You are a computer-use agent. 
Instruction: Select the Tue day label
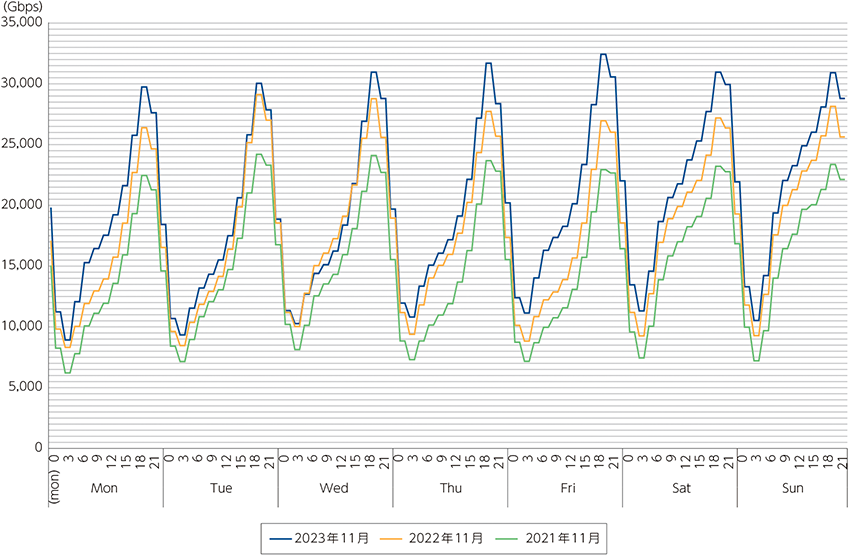221,489
